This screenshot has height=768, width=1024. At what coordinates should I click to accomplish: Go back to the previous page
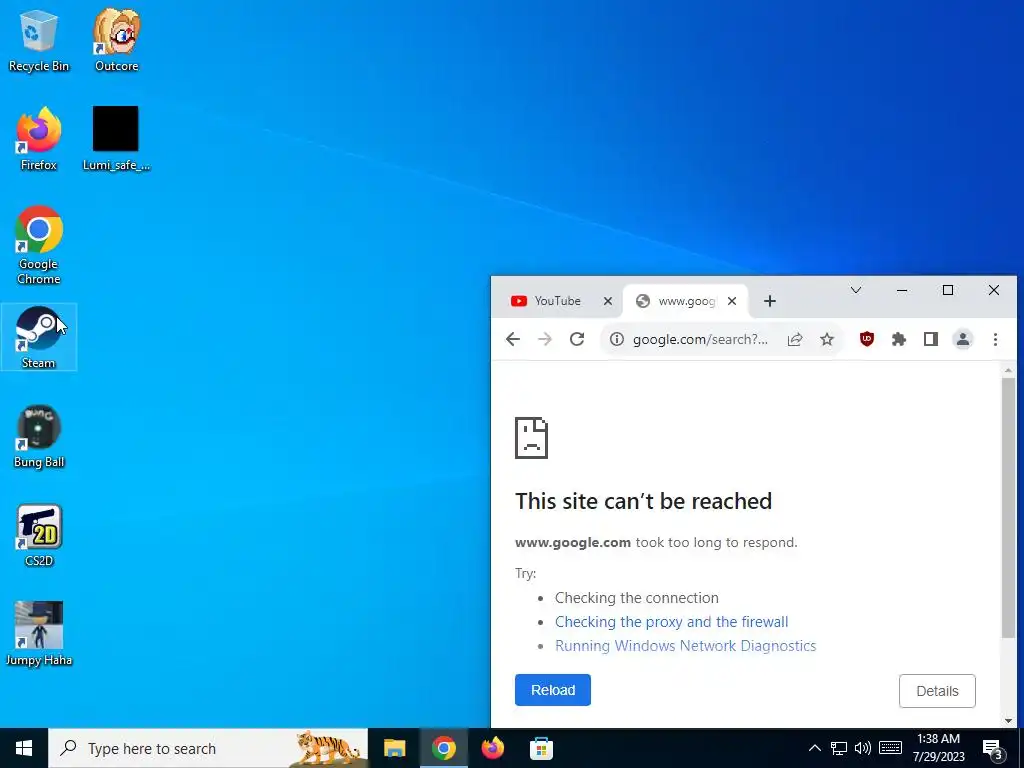[513, 339]
